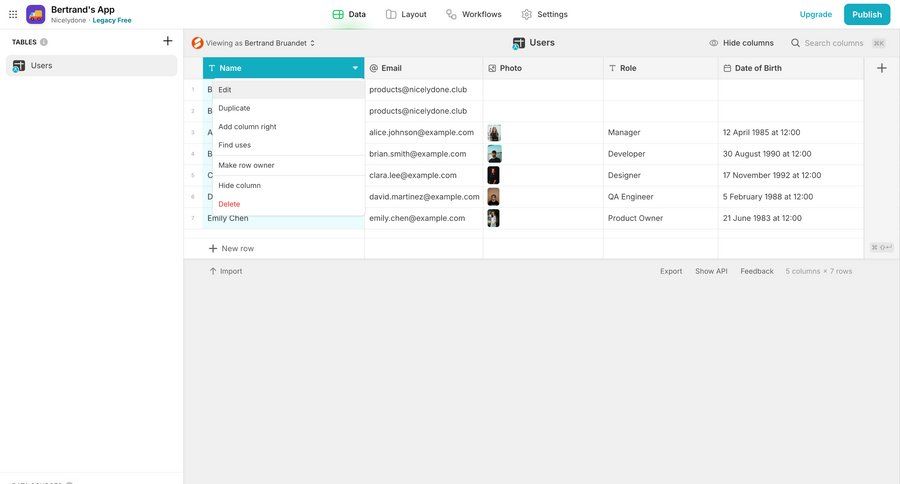Click the Tables info icon
The image size is (900, 484).
tap(44, 42)
